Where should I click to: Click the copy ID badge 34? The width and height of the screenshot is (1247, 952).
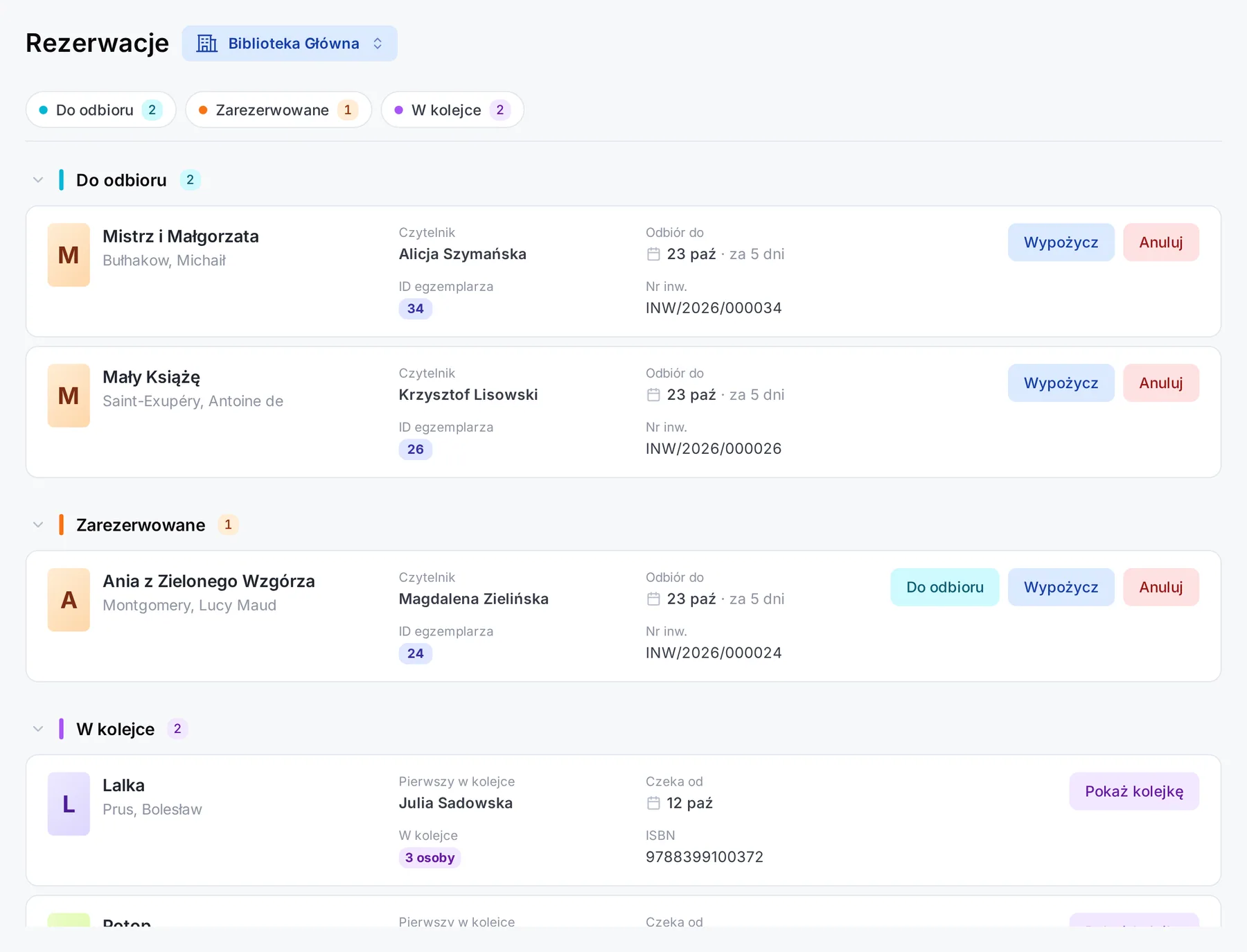click(x=416, y=309)
